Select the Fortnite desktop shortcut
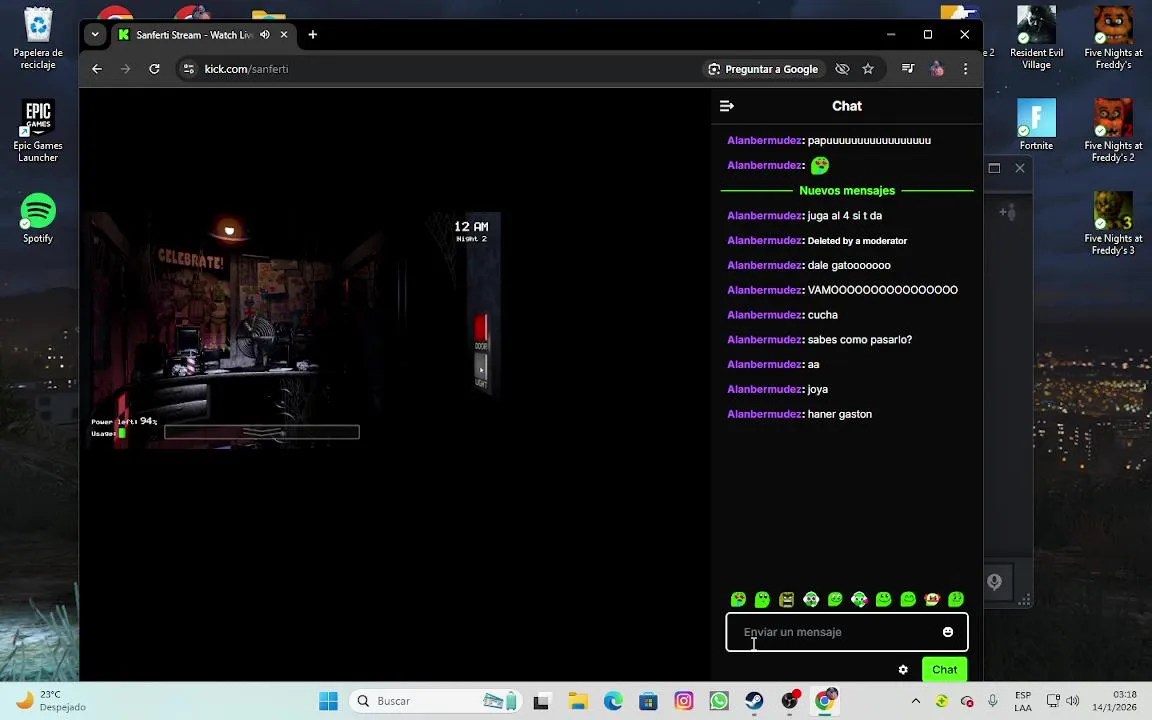This screenshot has height=720, width=1152. (x=1036, y=125)
